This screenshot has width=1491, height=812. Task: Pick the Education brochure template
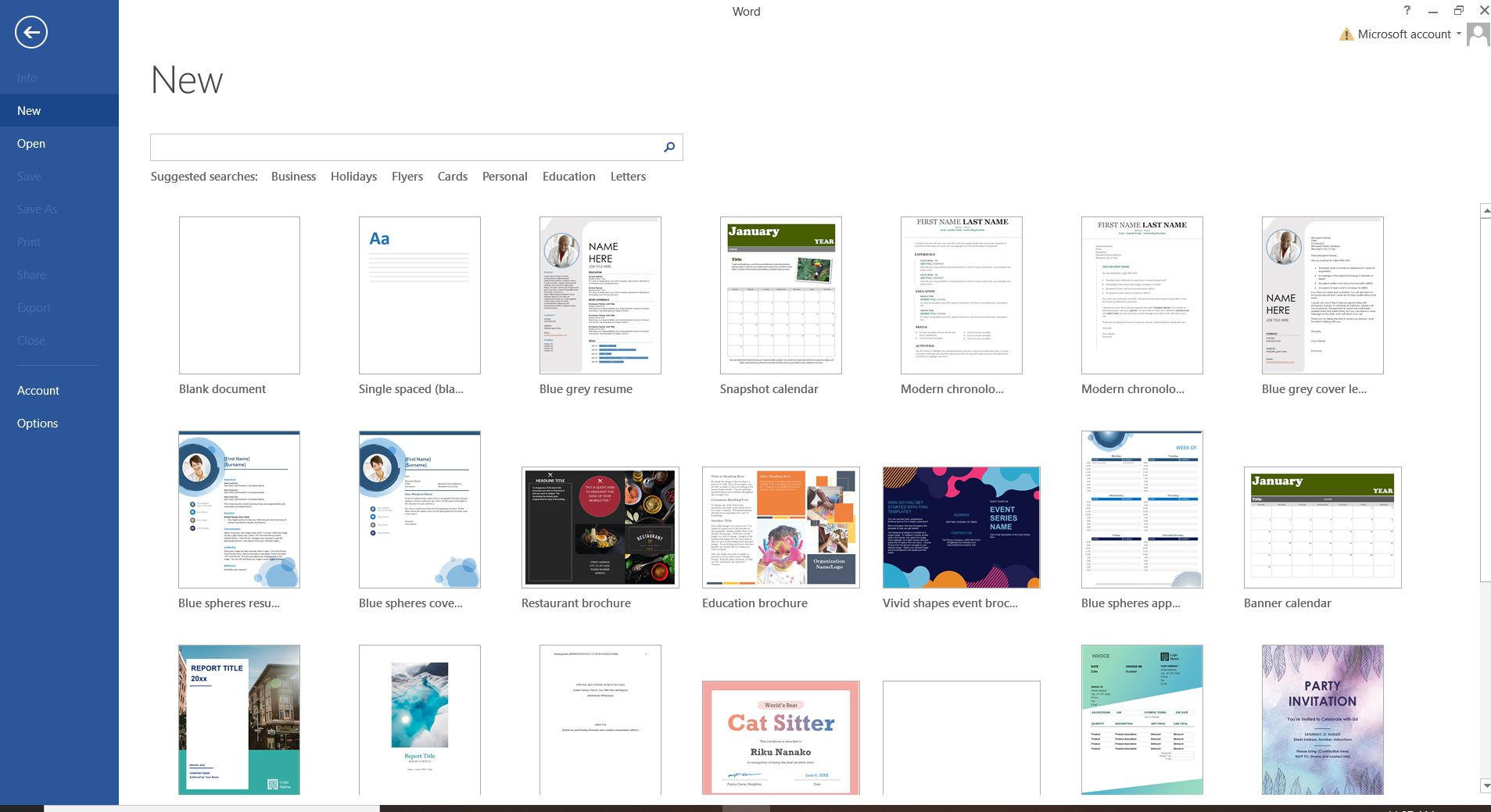(x=781, y=528)
